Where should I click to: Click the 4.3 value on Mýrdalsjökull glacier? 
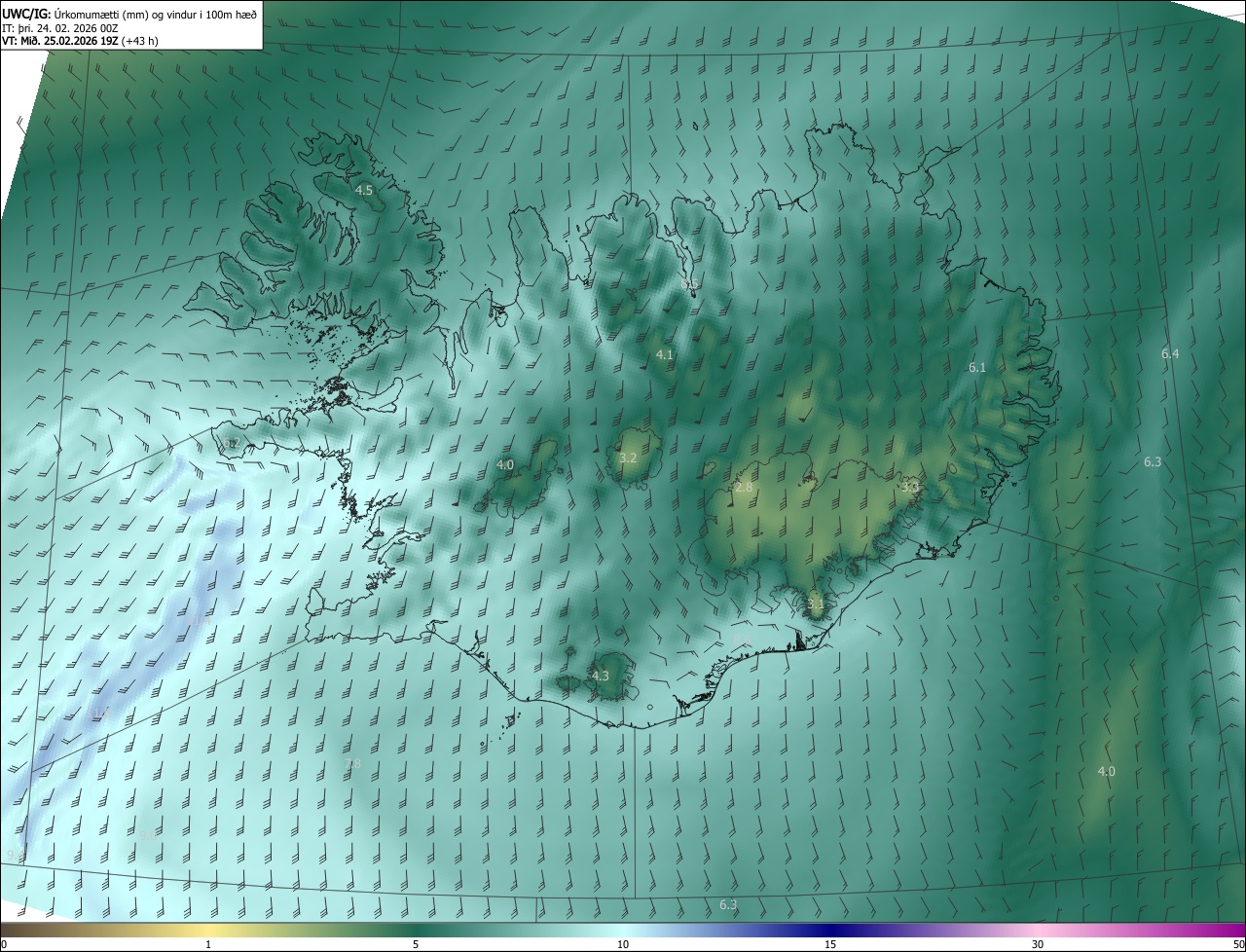coord(600,676)
